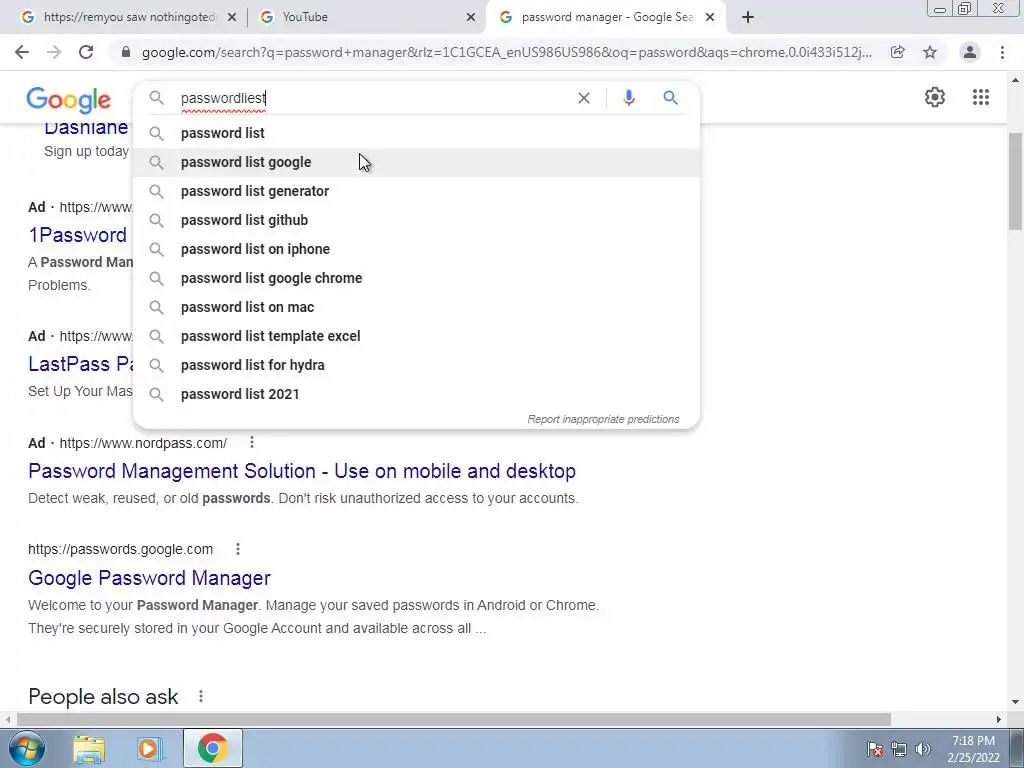The image size is (1024, 768).
Task: Click the vertical scrollbar thumb
Action: point(1015,181)
